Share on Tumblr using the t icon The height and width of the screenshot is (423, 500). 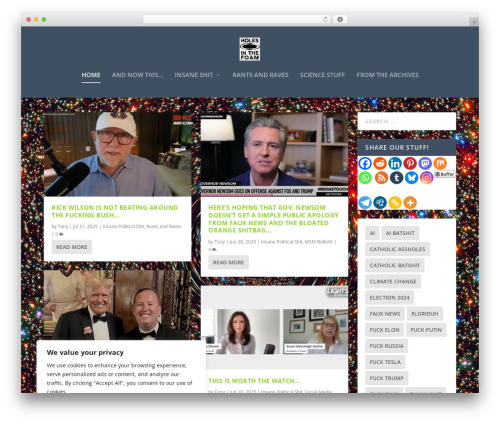396,178
